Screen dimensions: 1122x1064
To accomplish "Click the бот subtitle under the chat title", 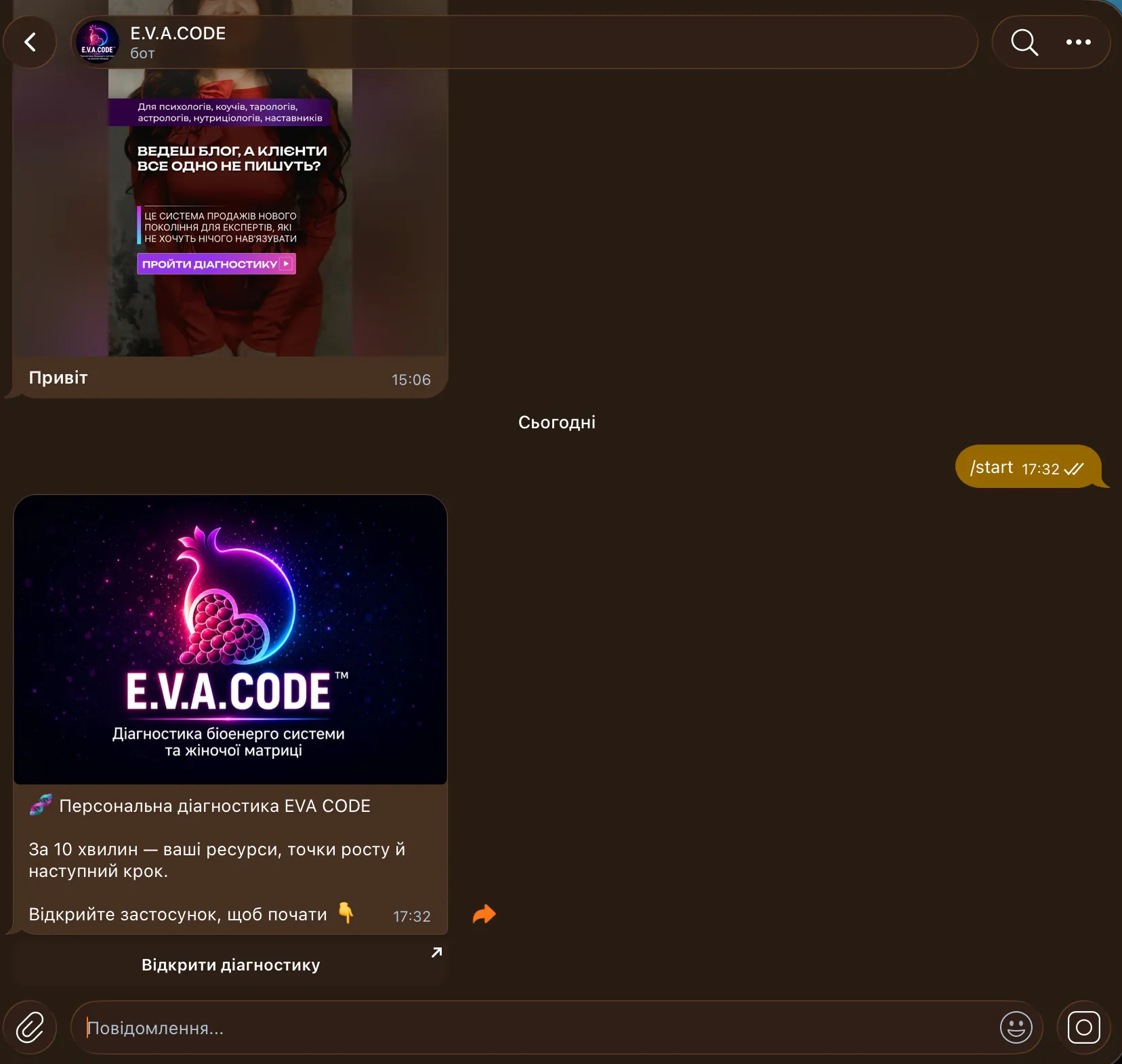I will pos(142,54).
